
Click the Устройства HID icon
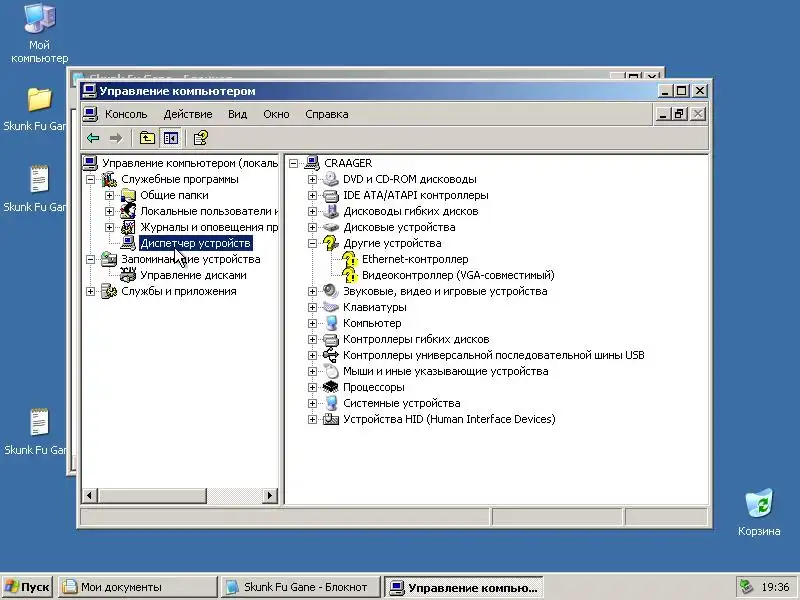tap(331, 419)
